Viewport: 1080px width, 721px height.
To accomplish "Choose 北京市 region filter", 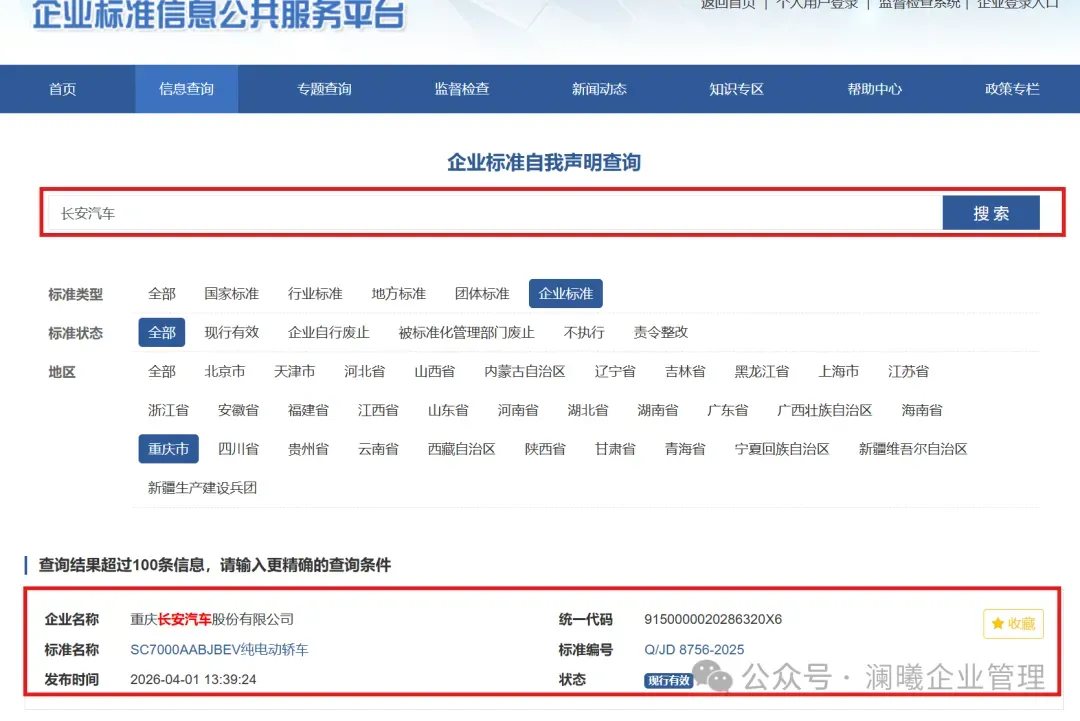I will [x=225, y=372].
